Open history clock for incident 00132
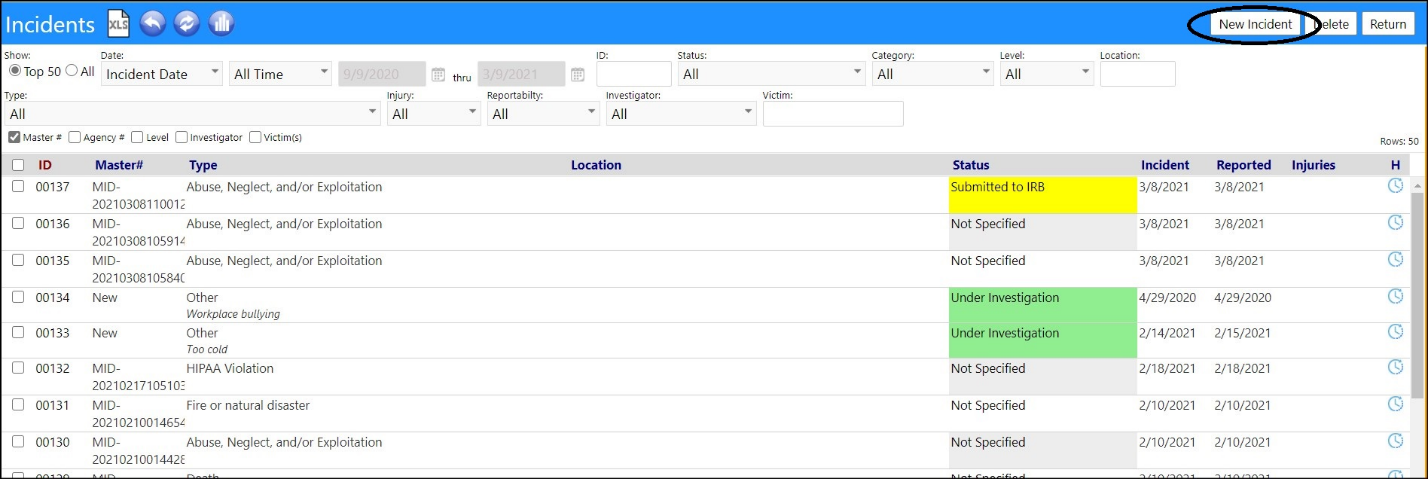This screenshot has height=479, width=1428. [x=1396, y=368]
